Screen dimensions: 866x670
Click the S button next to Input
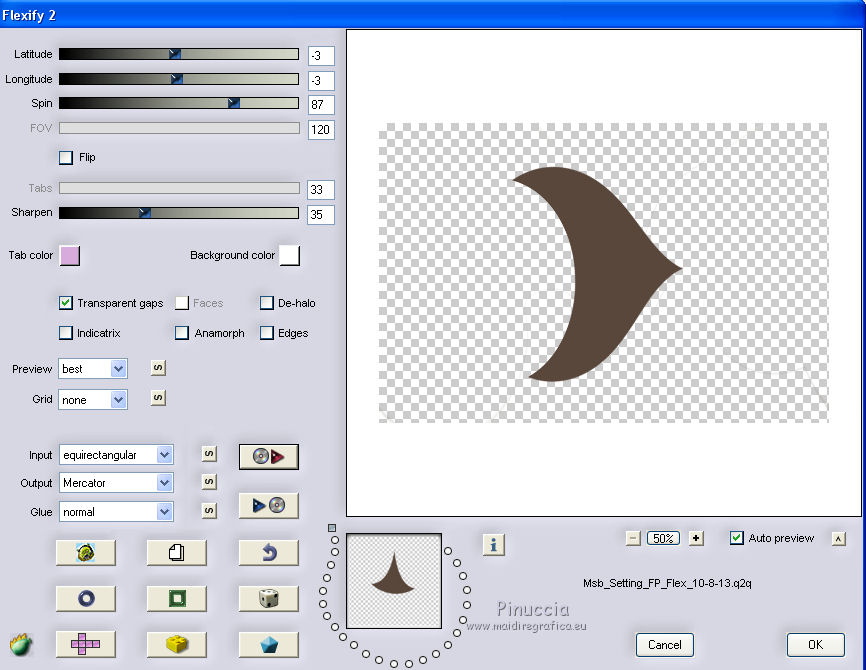(209, 454)
